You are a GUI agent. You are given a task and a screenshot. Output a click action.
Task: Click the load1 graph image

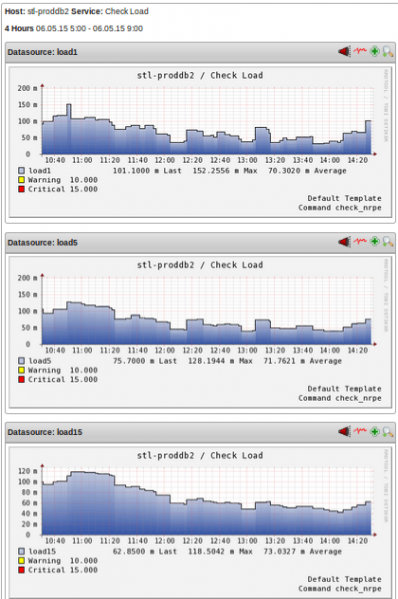coord(200,142)
